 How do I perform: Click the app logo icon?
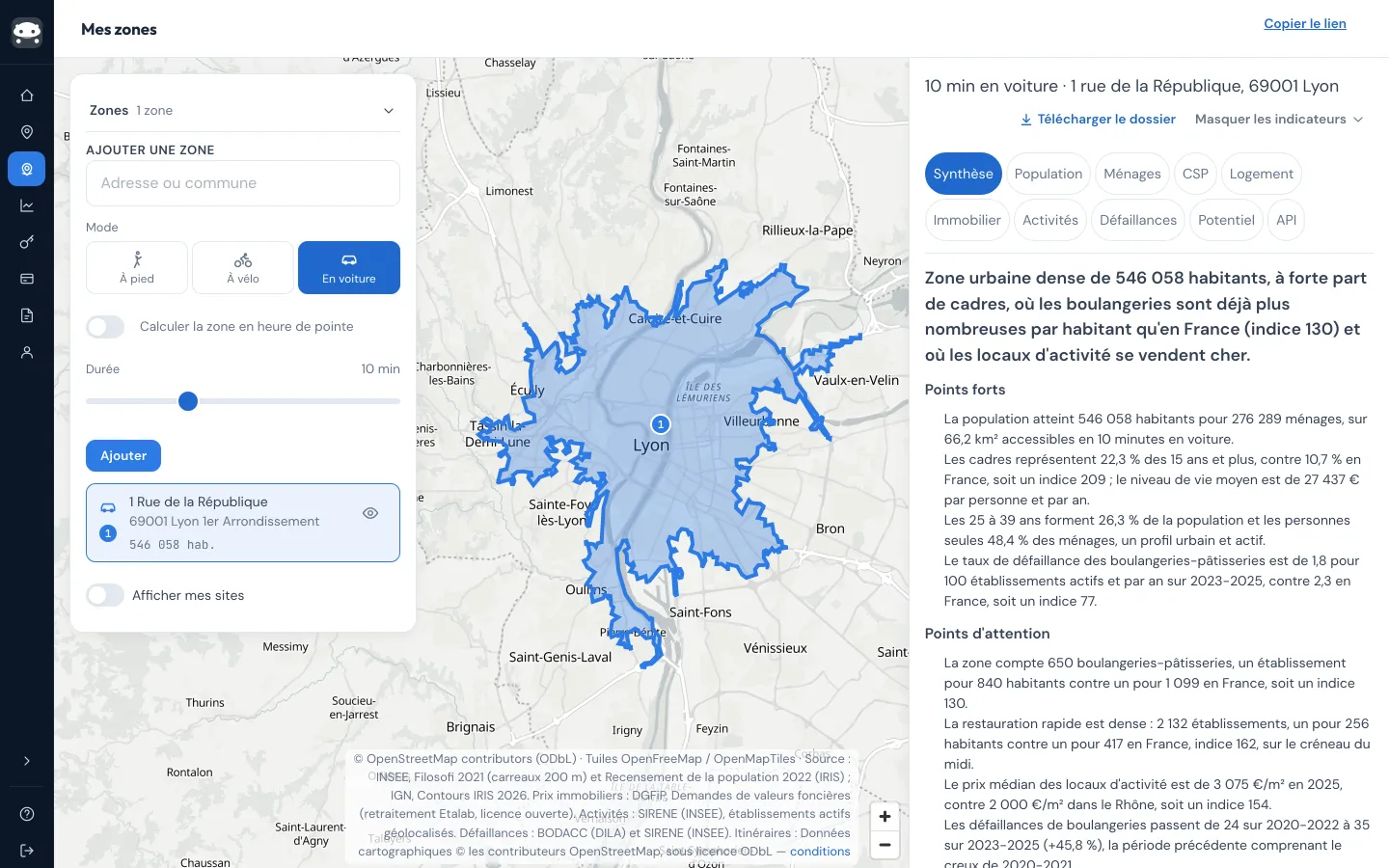tap(27, 33)
